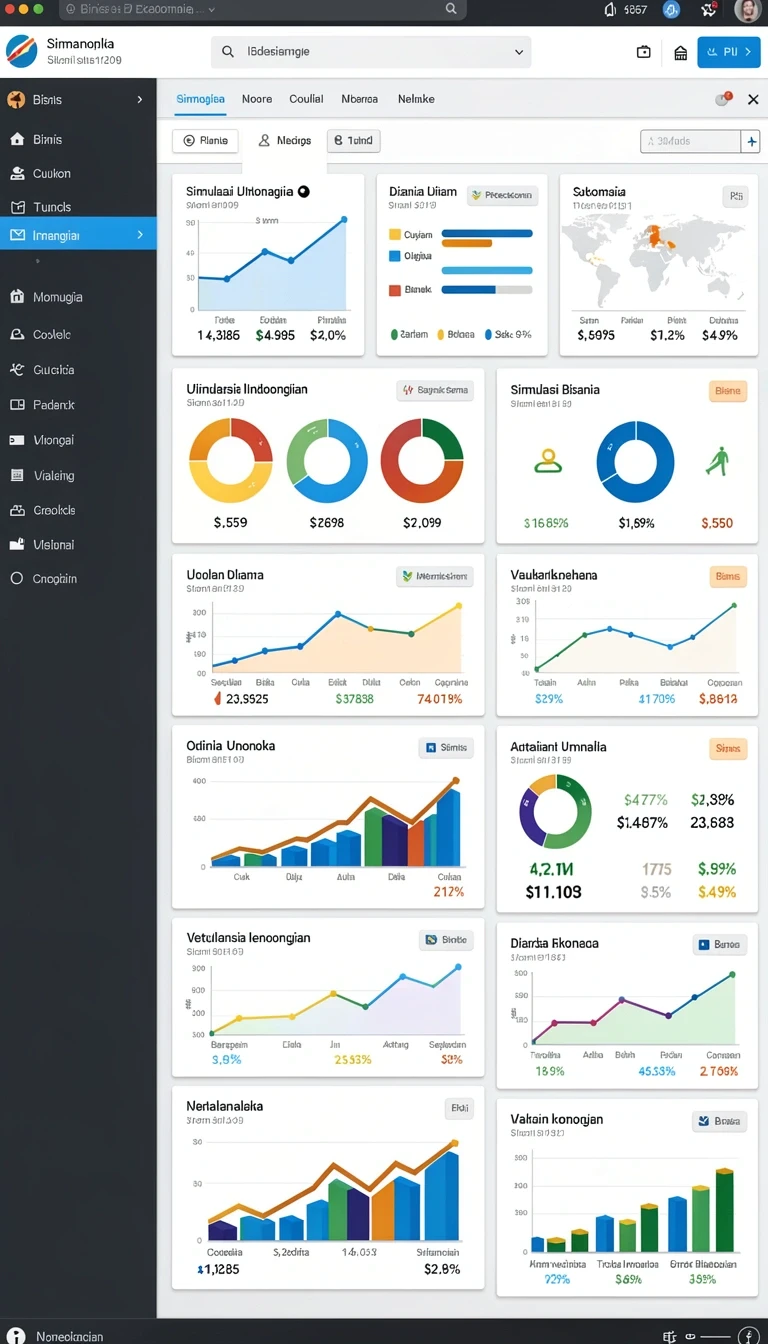Open the Cuukon people icon in sidebar
The width and height of the screenshot is (768, 1344).
tap(17, 173)
